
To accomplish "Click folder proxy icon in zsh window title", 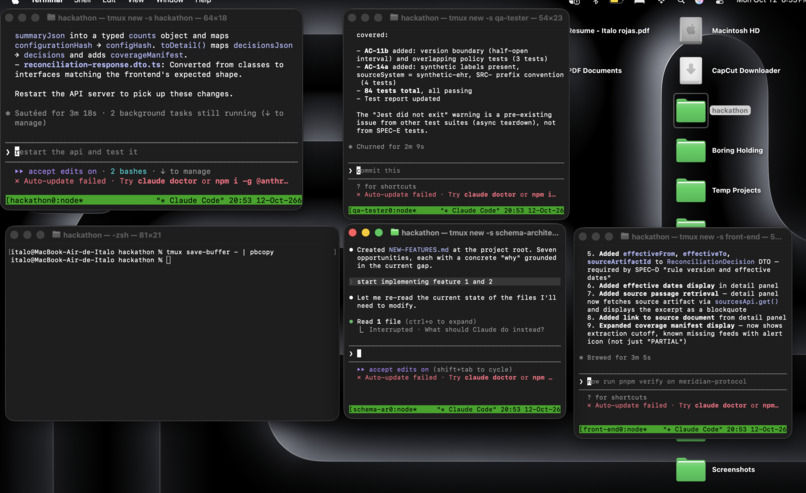I will click(57, 235).
